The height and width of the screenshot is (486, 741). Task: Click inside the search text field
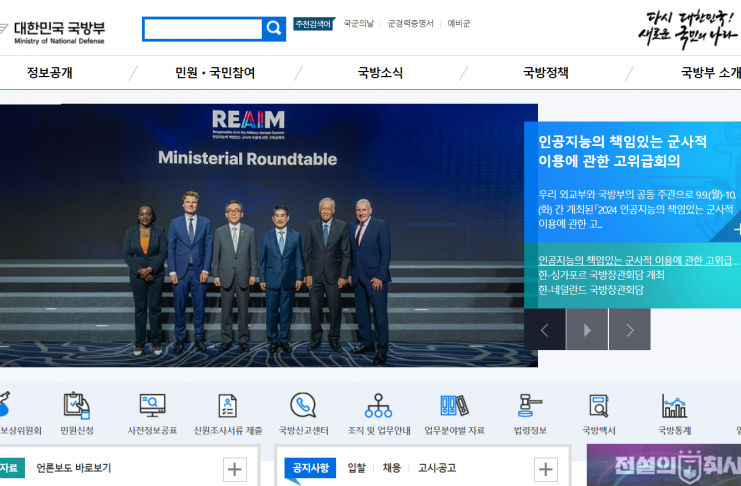(202, 29)
